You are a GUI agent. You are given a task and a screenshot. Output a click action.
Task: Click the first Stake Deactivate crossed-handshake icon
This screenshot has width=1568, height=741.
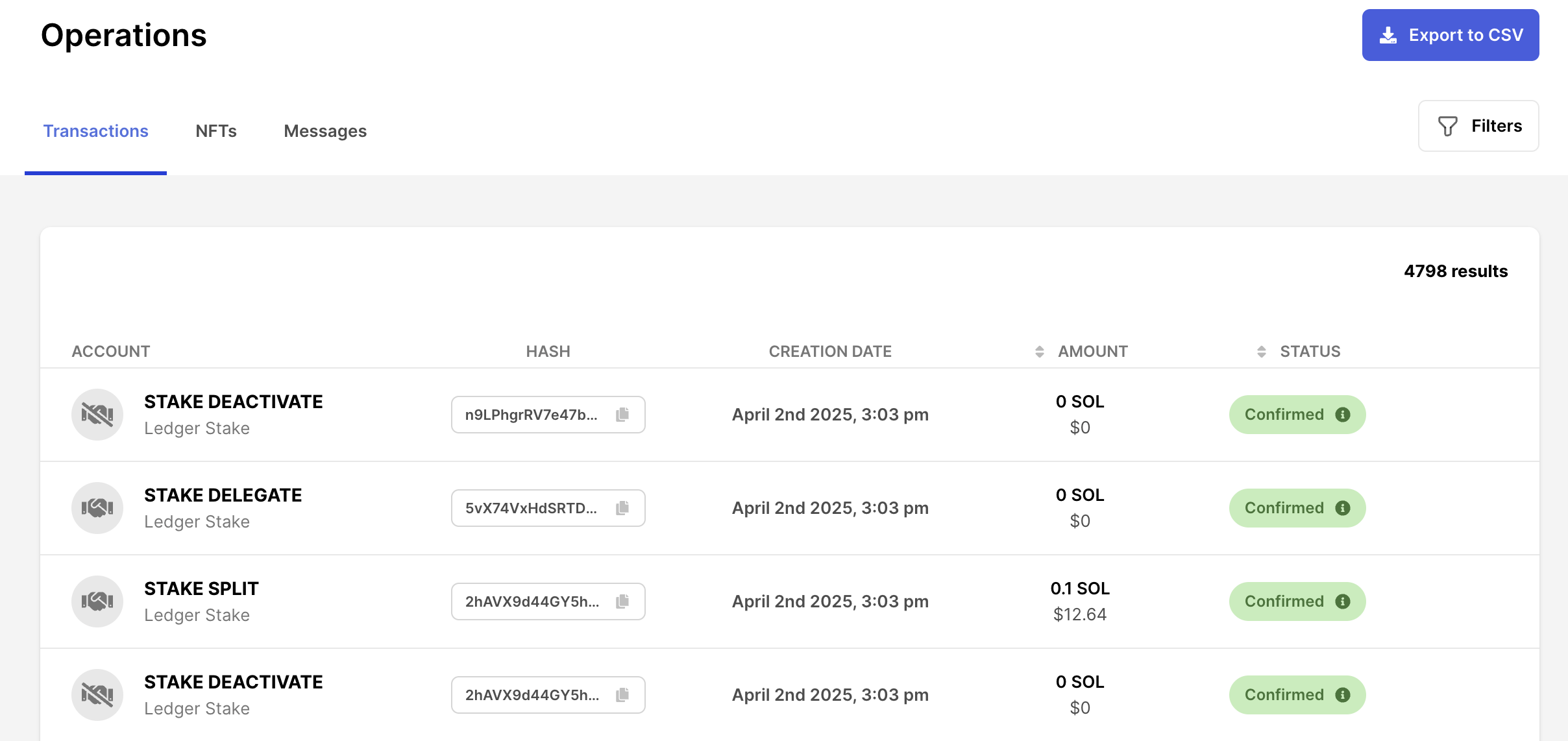pyautogui.click(x=97, y=415)
